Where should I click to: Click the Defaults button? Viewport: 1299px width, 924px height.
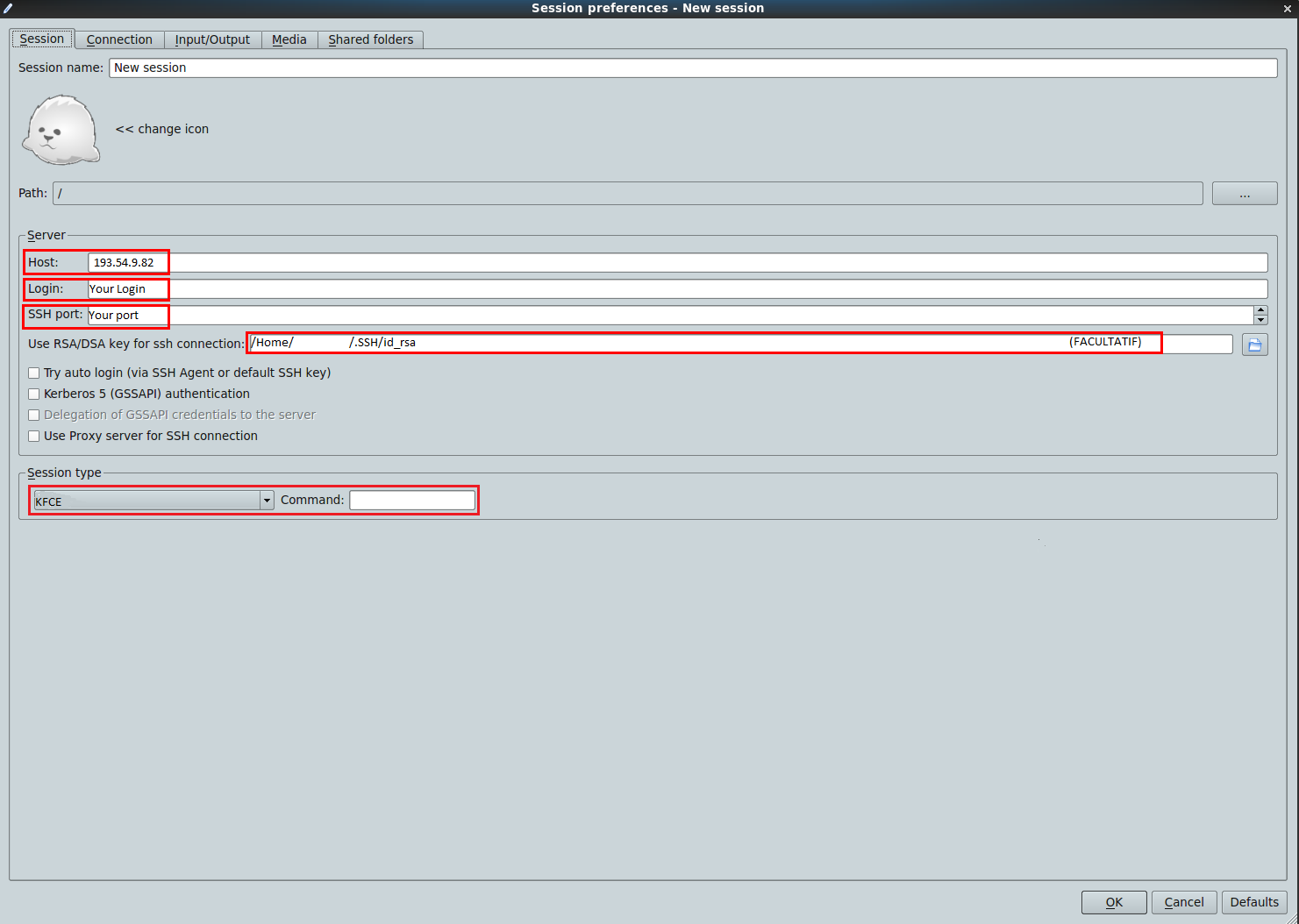pos(1254,902)
